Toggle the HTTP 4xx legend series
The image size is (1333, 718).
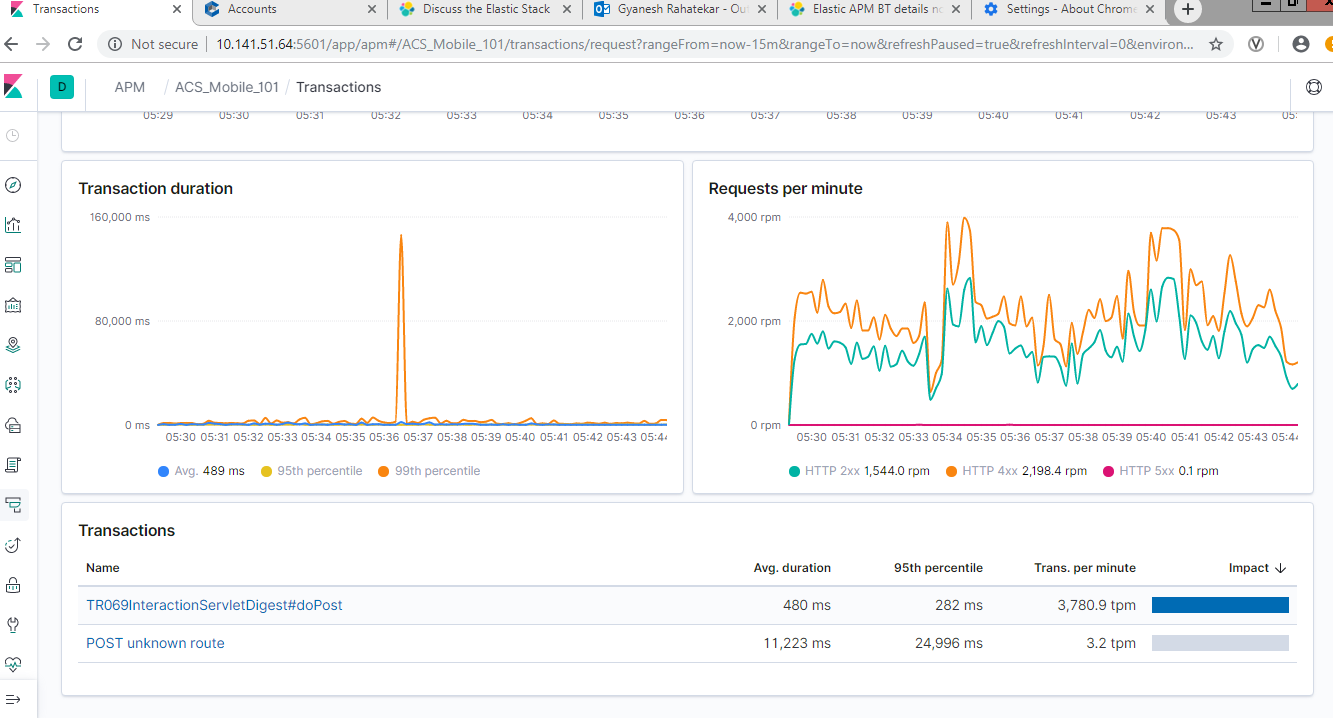pyautogui.click(x=1016, y=471)
